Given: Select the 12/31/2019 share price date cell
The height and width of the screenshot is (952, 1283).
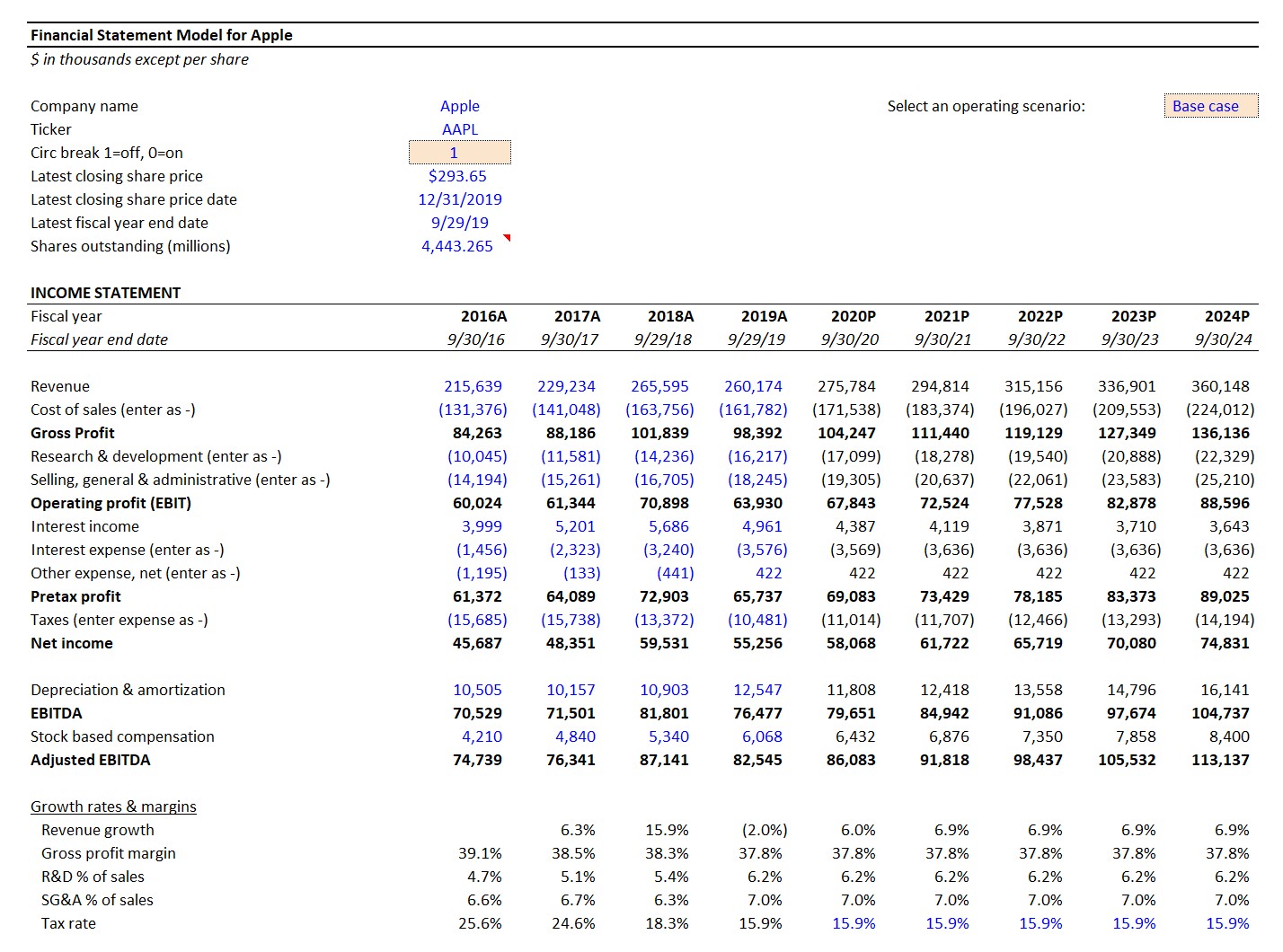Looking at the screenshot, I should [x=460, y=199].
